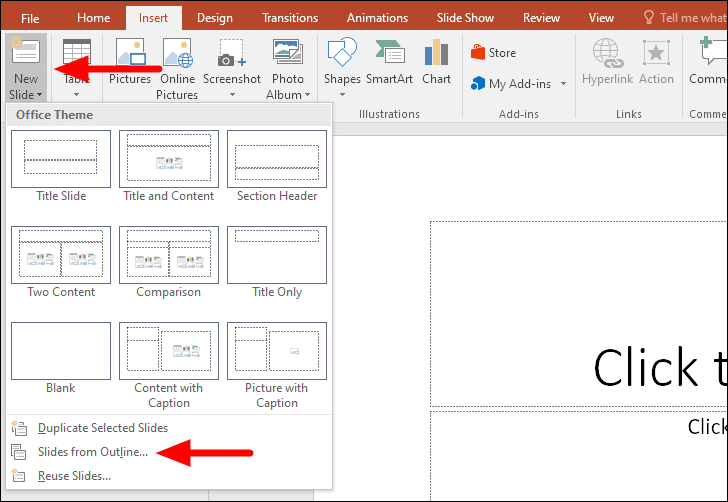Click the Slides from Outline icon

19,452
